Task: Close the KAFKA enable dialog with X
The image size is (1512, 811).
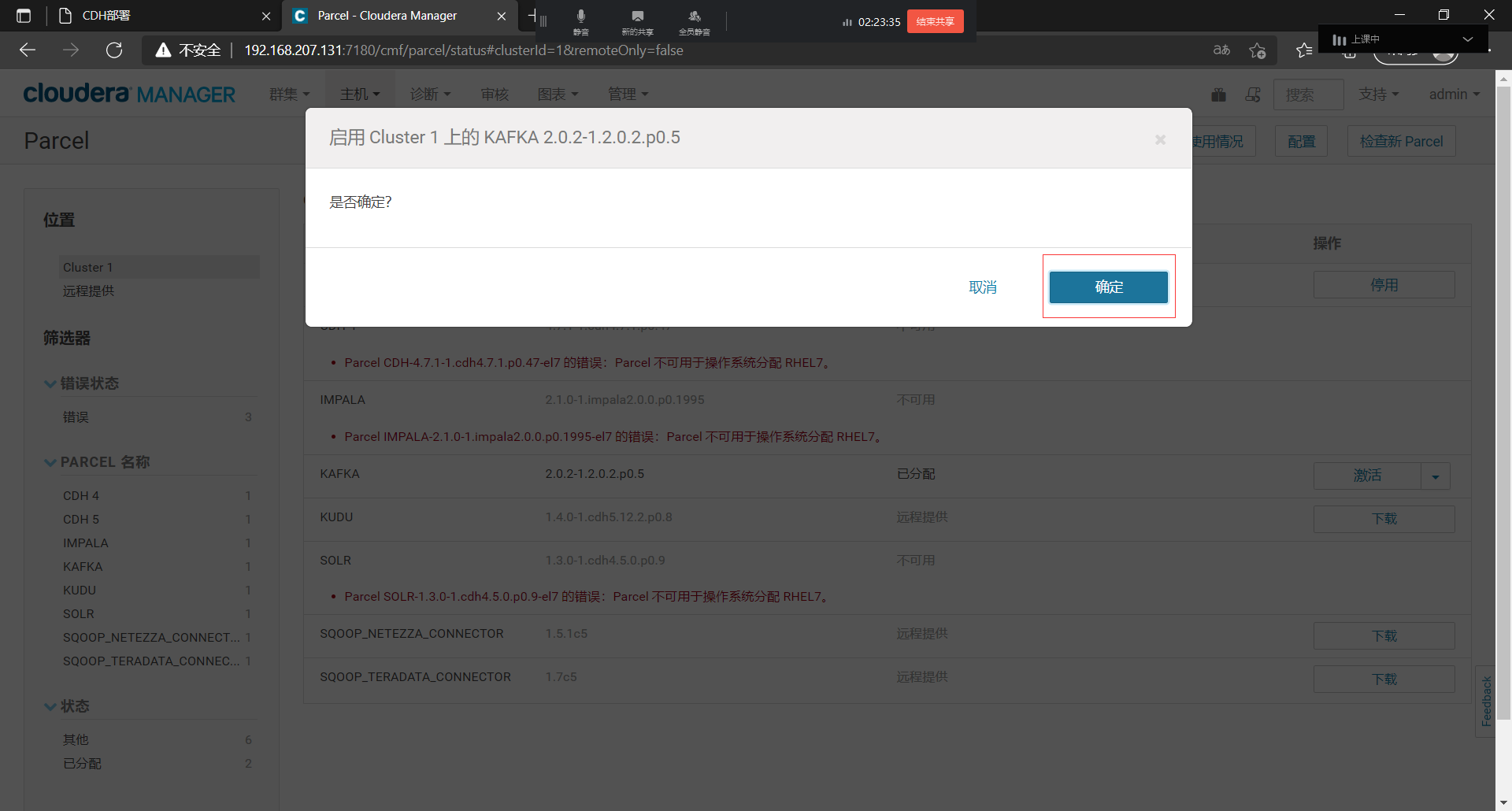Action: [1160, 139]
